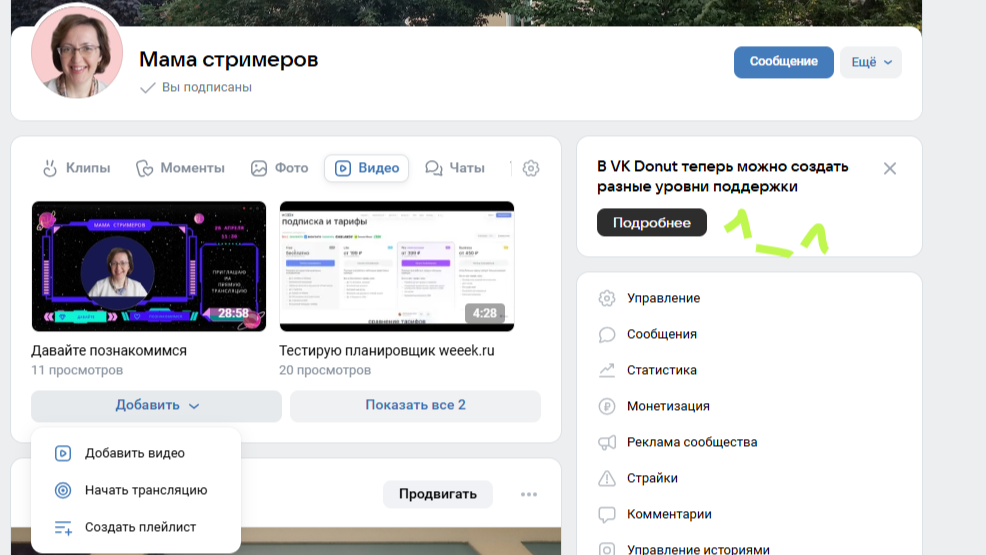Close the VK Donut banner
Screen dimensions: 986x555
click(x=890, y=168)
